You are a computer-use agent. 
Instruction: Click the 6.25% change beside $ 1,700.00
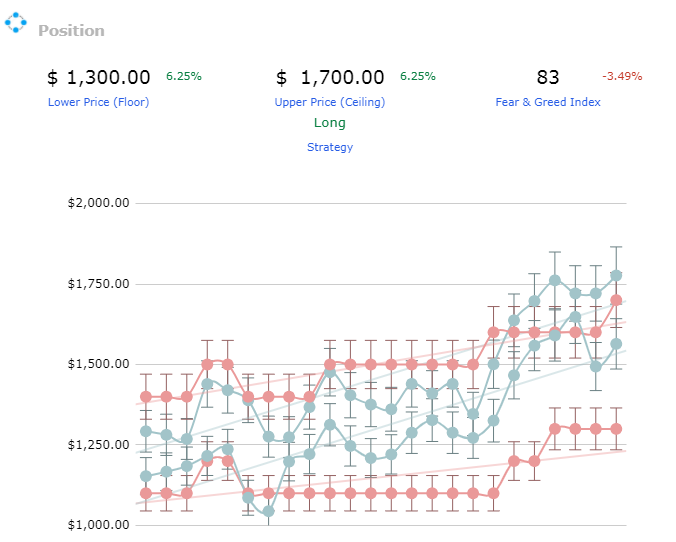(x=418, y=76)
